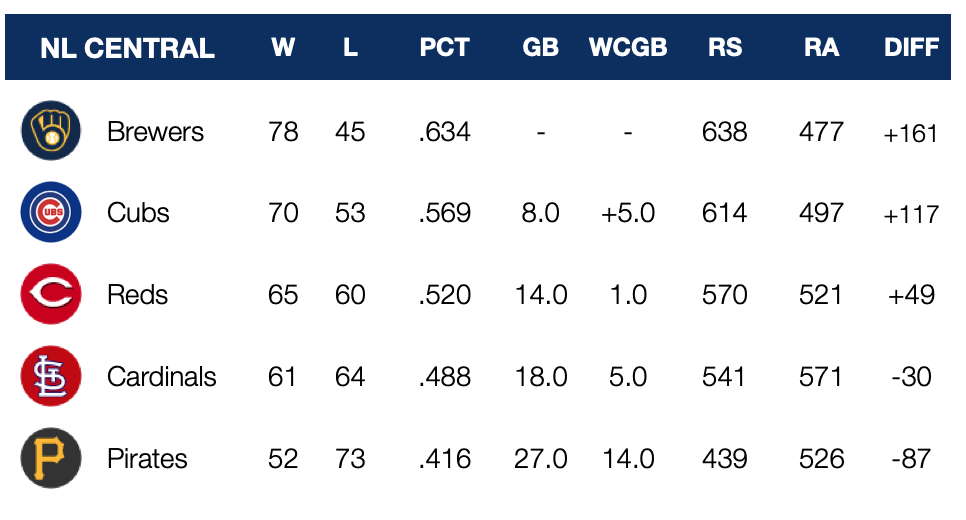Open the Cubs team name link
966x520 pixels.
coord(138,213)
